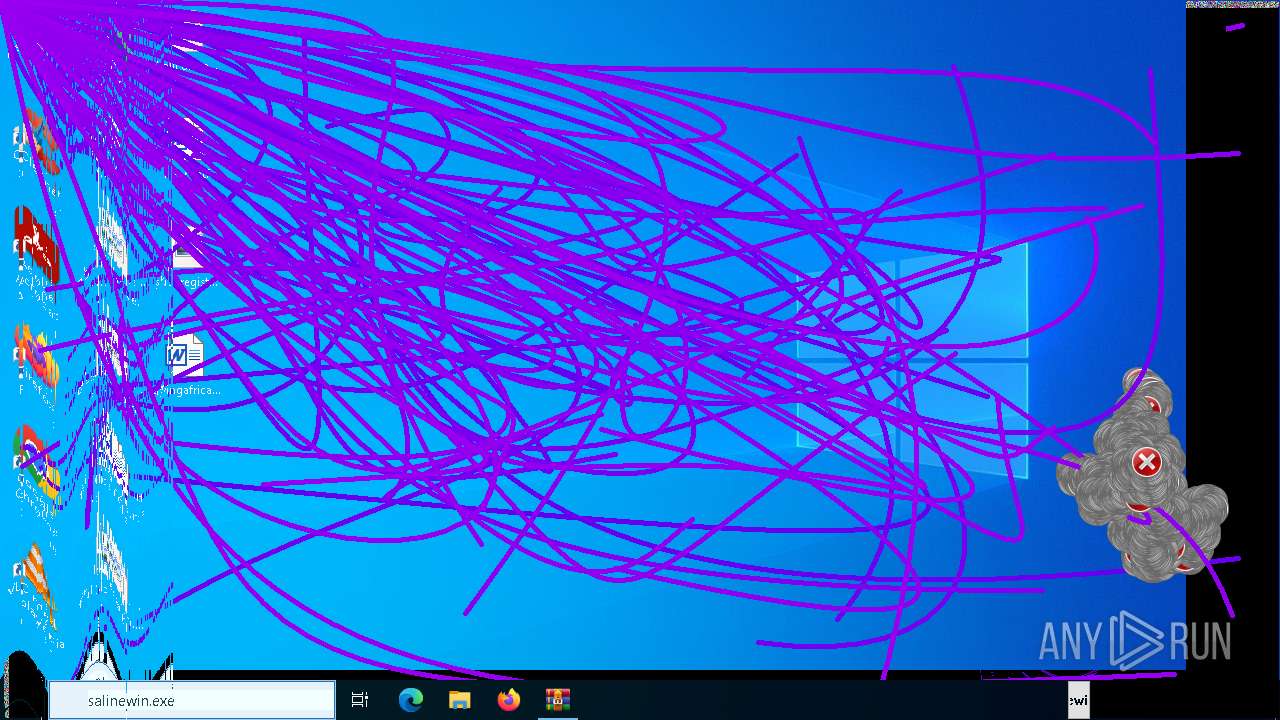
Task: Select the distorted Chrome desktop icon
Action: pos(38,462)
